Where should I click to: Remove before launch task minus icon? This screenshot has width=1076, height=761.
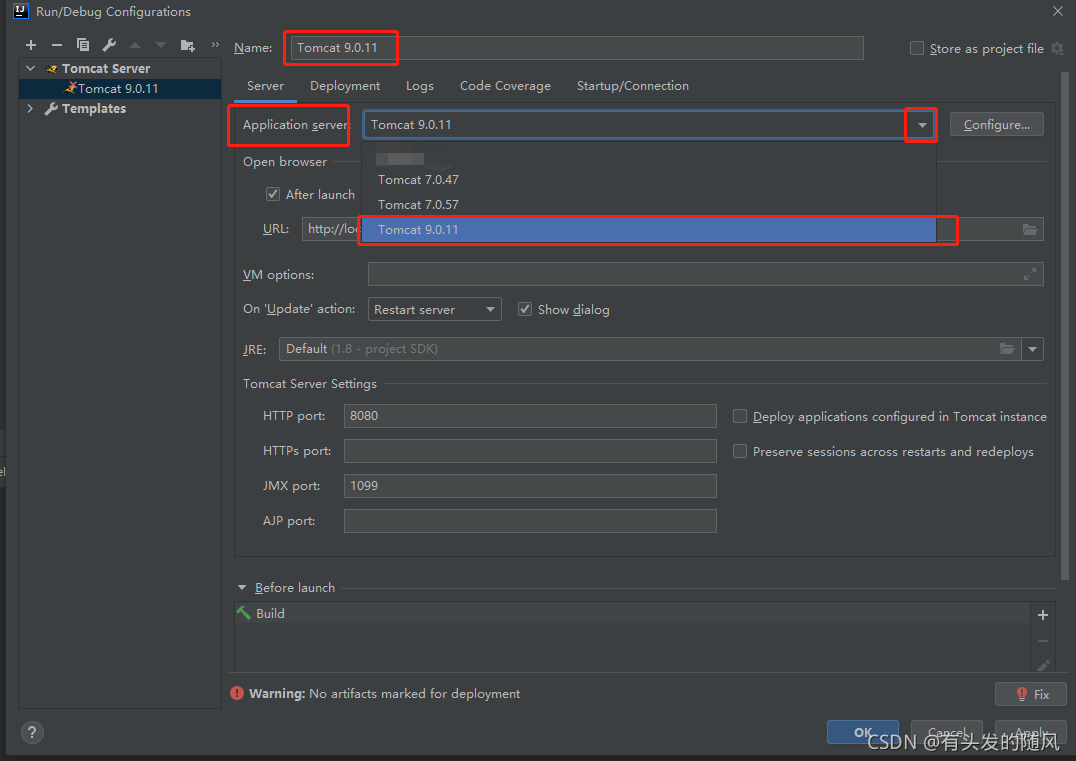[x=1043, y=641]
